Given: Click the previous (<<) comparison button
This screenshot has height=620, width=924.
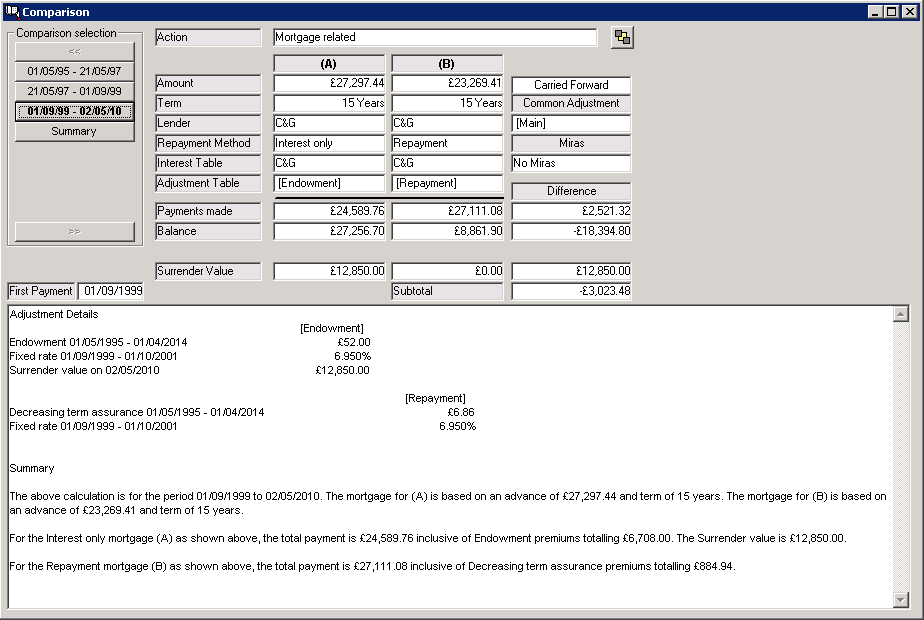Looking at the screenshot, I should tap(74, 51).
